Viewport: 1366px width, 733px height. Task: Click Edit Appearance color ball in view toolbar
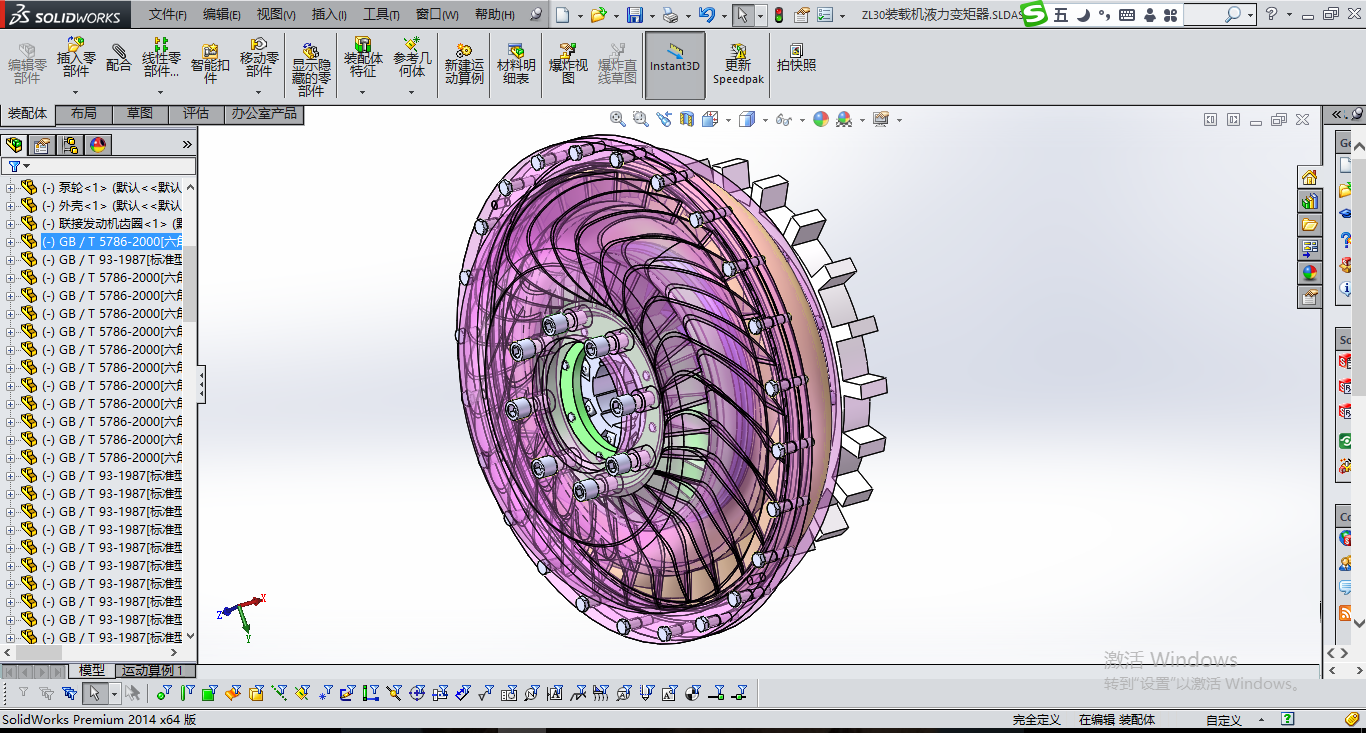[821, 119]
